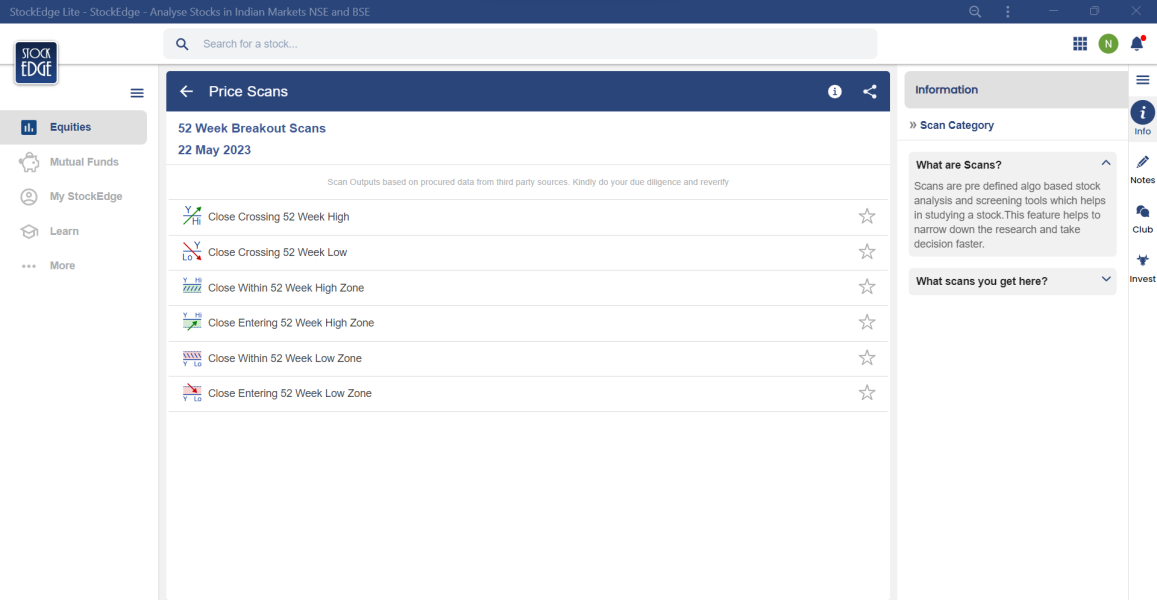Star the Close Crossing 52 Week Low scan
The width and height of the screenshot is (1157, 600).
(x=867, y=252)
